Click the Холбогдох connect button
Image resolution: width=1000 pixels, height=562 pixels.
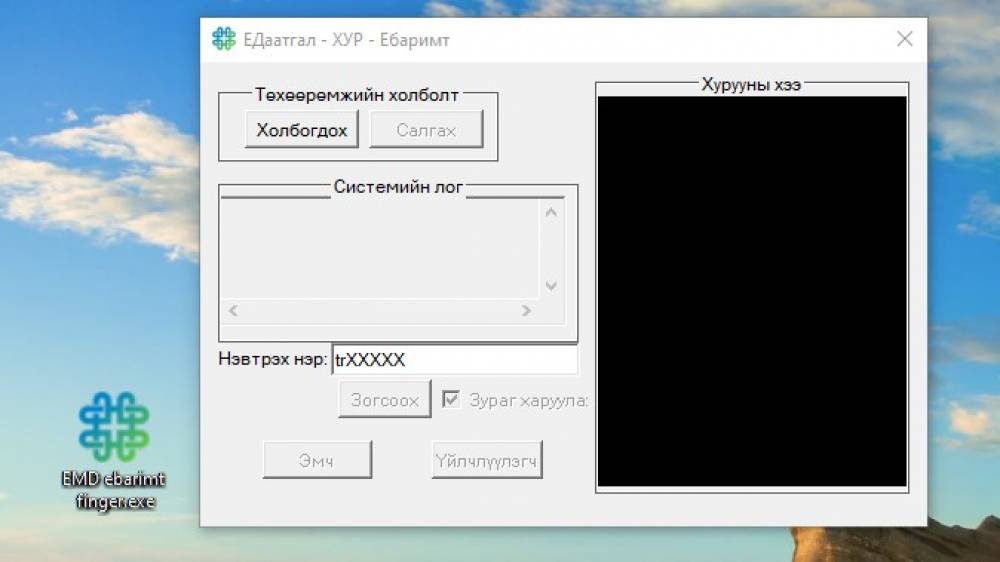point(302,129)
